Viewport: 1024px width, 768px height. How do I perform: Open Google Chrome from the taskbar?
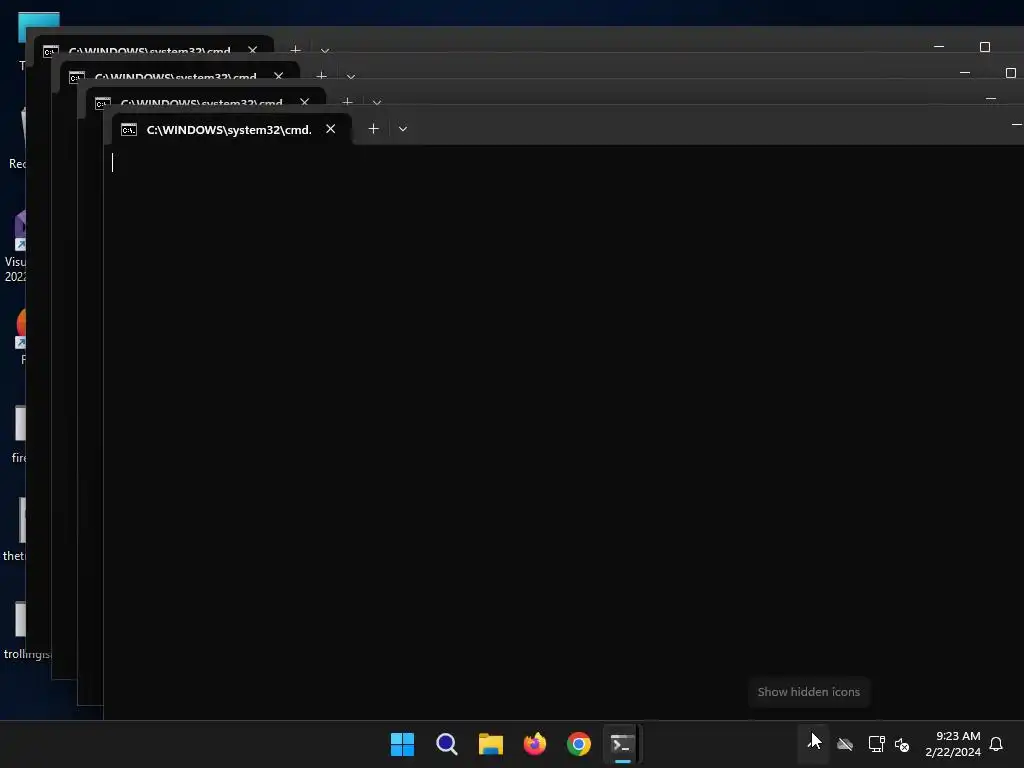pos(579,744)
